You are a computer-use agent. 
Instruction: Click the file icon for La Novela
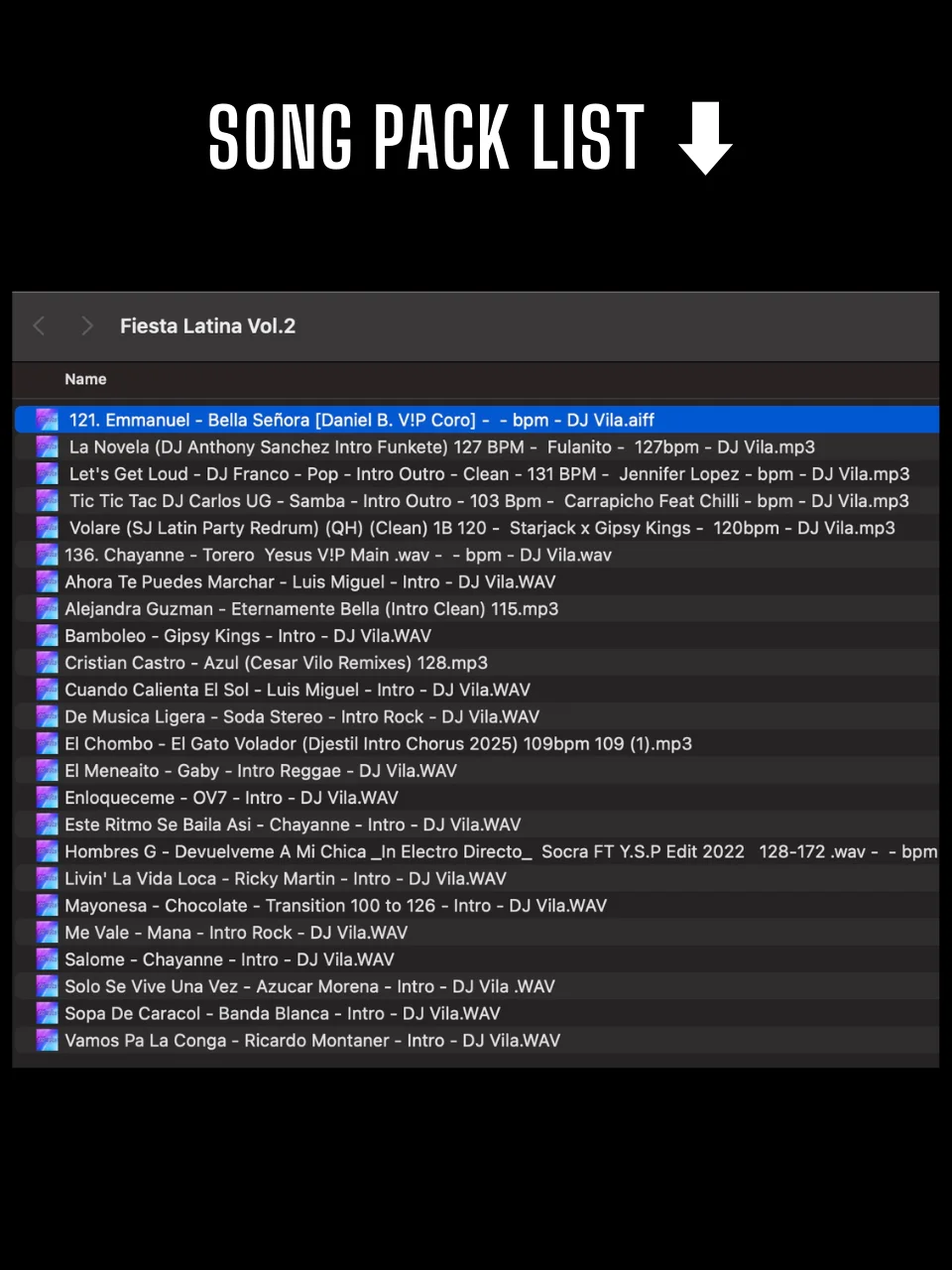pos(47,446)
